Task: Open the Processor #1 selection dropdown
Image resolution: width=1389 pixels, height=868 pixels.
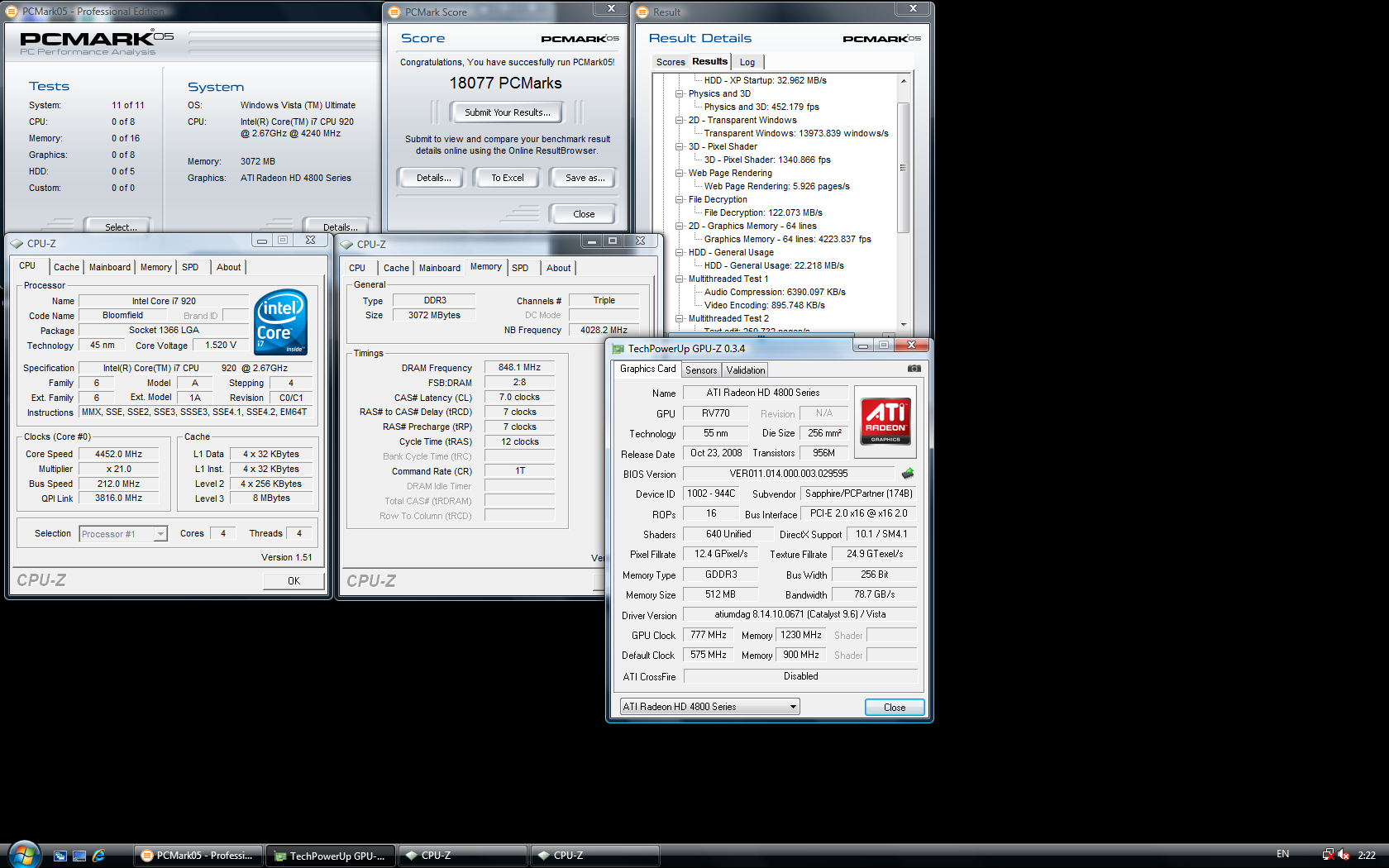Action: pos(160,534)
